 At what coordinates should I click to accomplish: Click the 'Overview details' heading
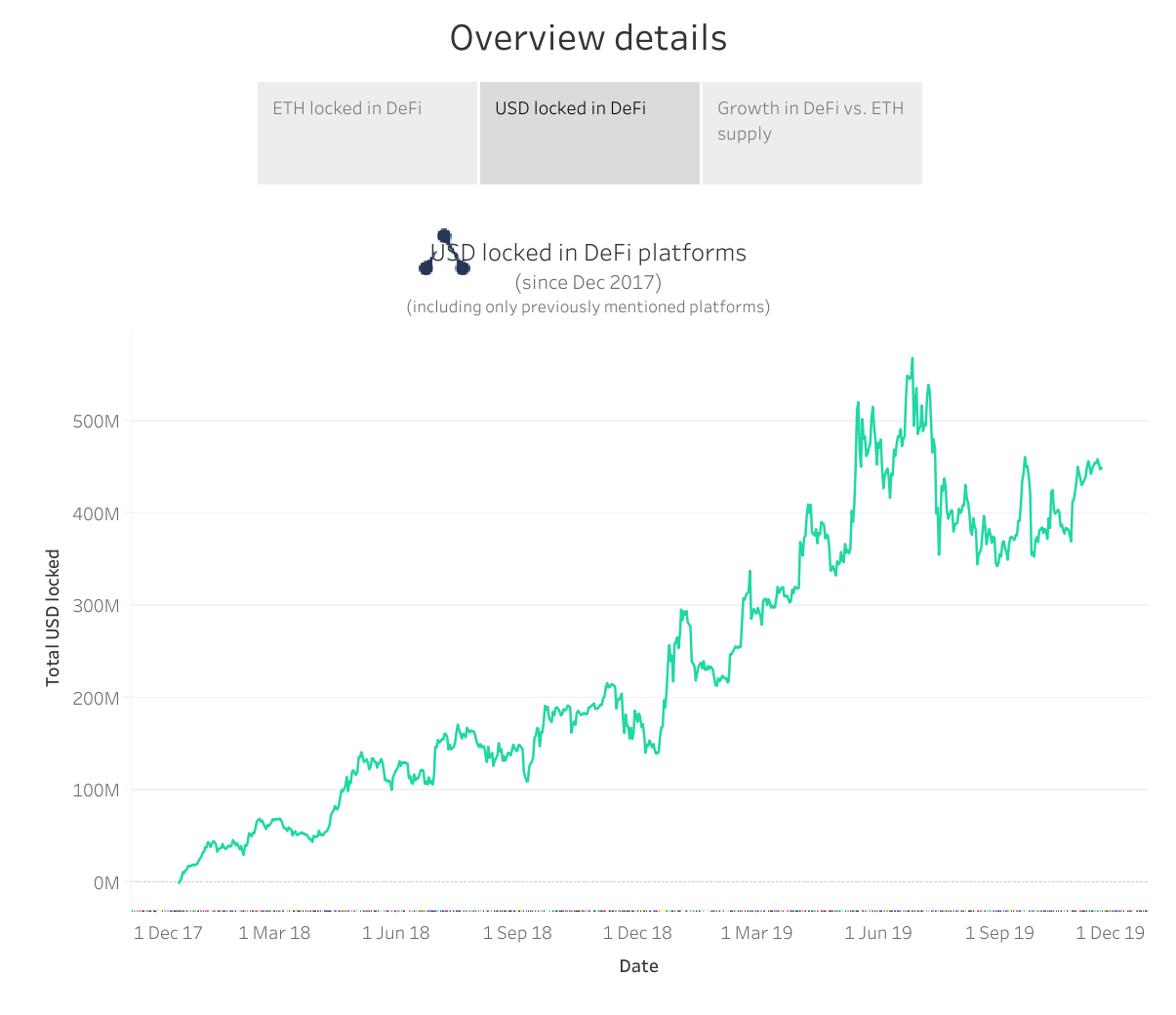pyautogui.click(x=588, y=38)
